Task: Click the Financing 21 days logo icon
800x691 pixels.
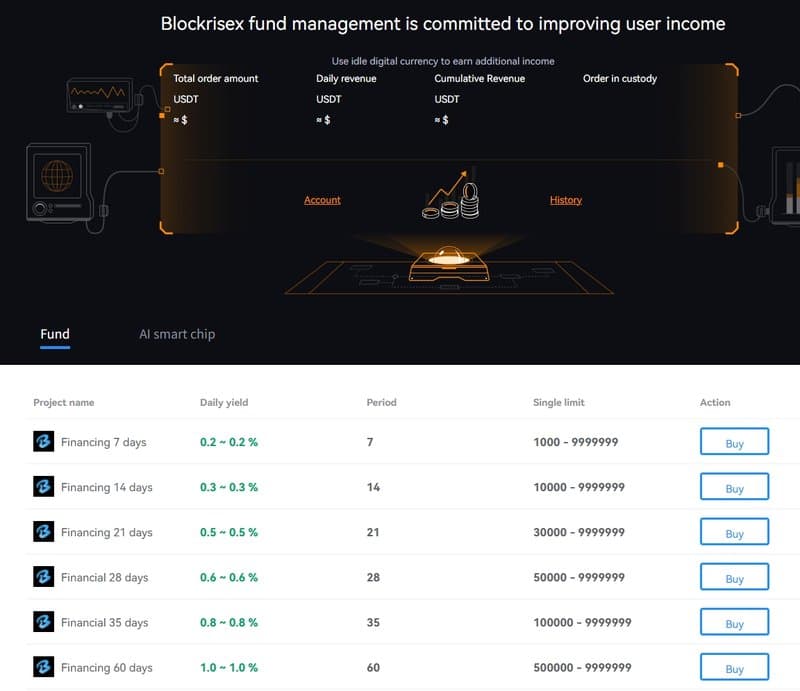Action: [43, 532]
